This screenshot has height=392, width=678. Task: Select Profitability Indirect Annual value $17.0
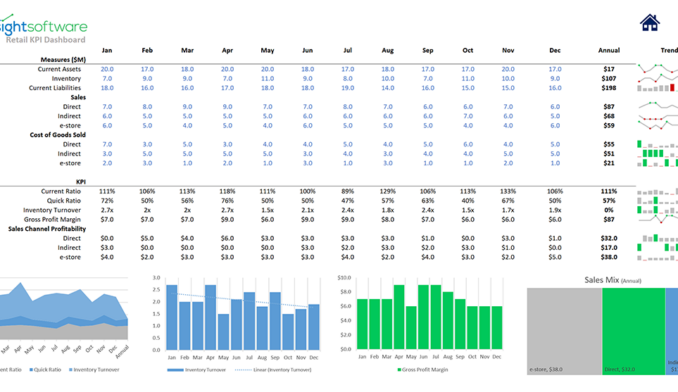click(609, 248)
